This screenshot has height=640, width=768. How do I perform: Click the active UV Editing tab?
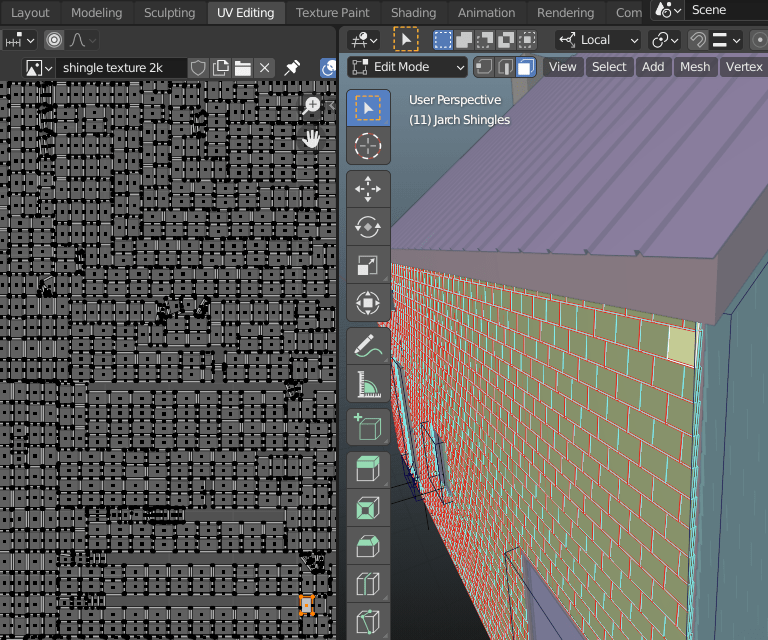tap(245, 13)
